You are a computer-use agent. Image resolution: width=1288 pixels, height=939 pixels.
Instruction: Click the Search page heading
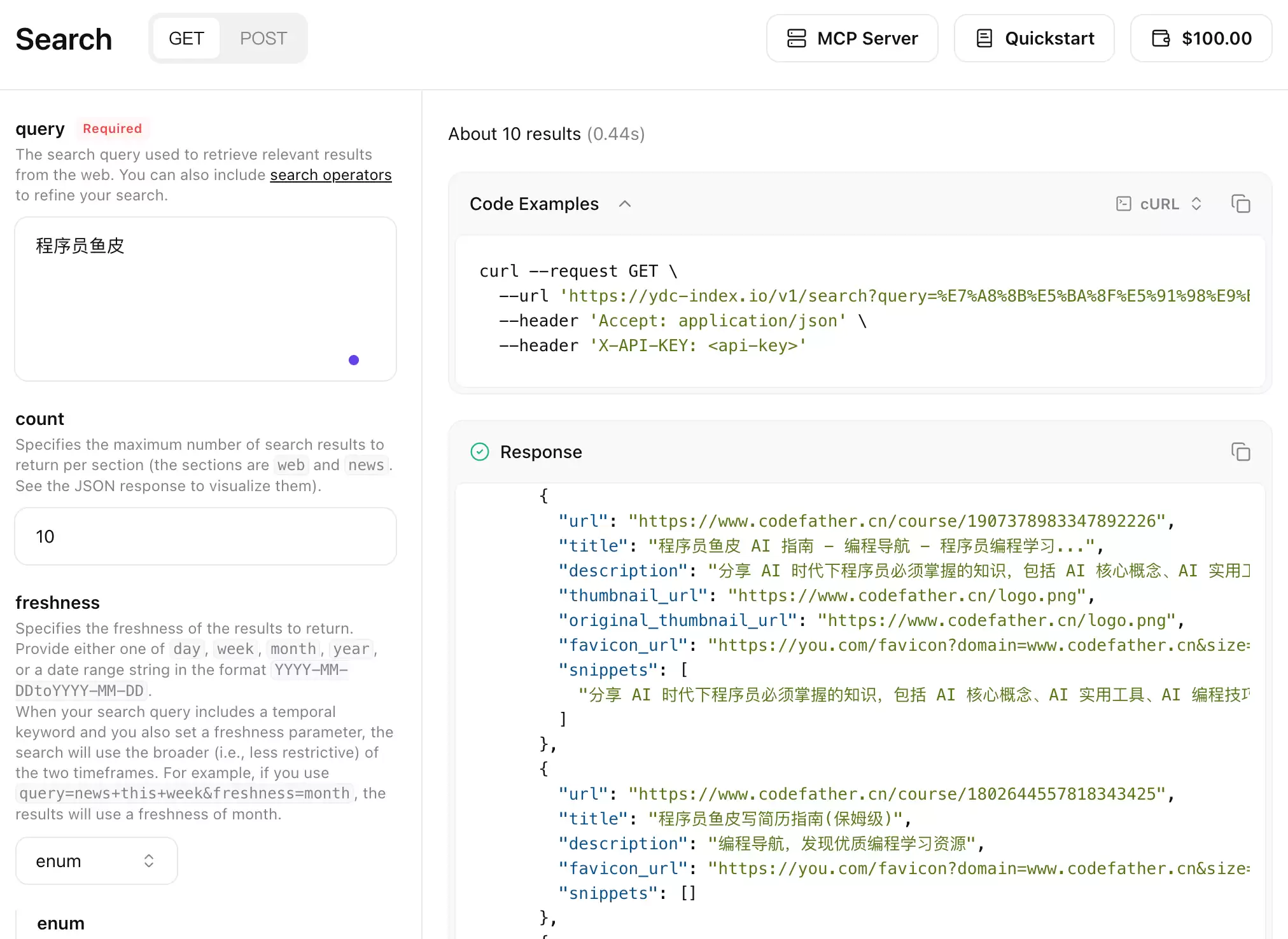point(64,39)
